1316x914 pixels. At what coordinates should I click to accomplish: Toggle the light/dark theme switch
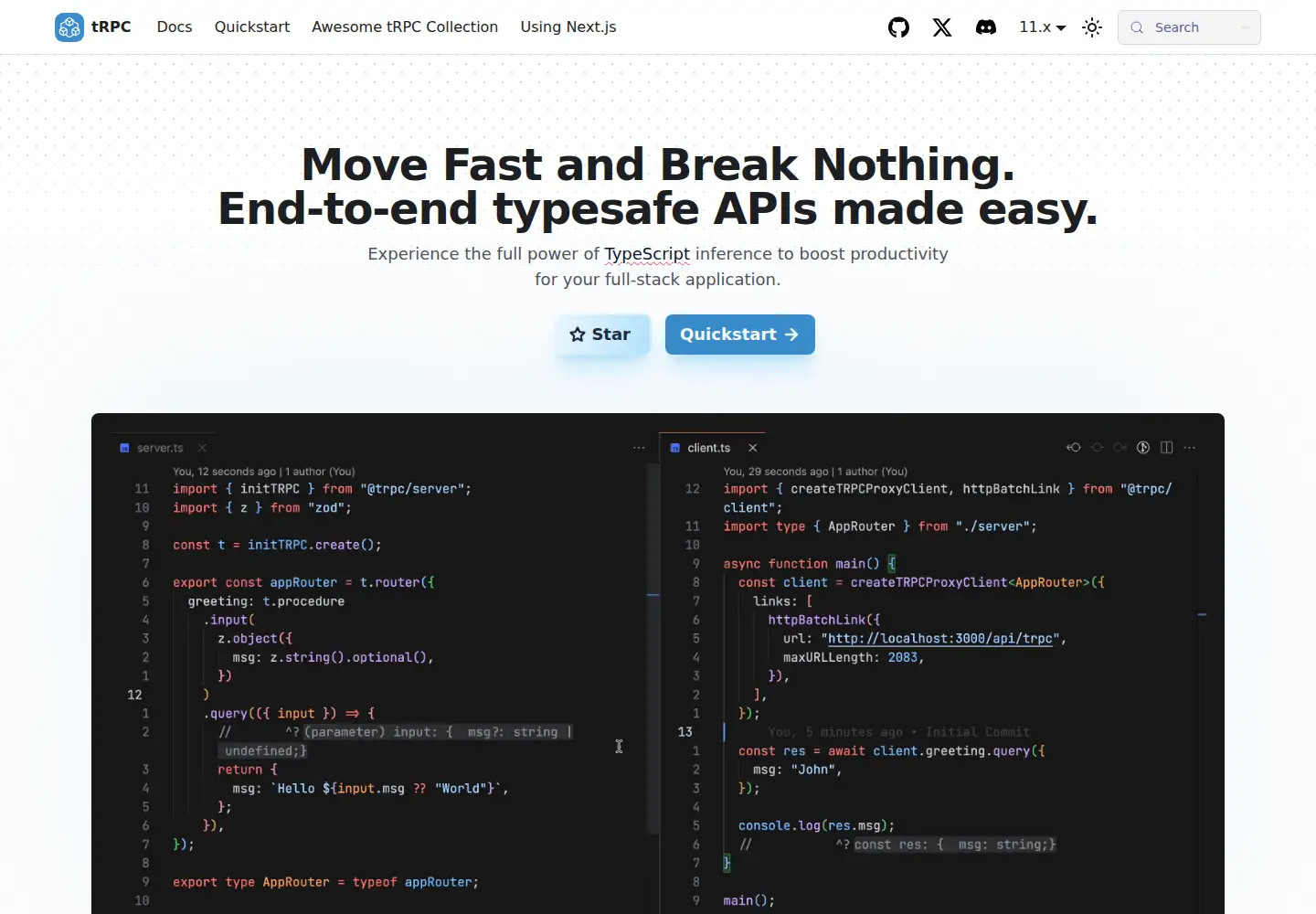point(1092,27)
